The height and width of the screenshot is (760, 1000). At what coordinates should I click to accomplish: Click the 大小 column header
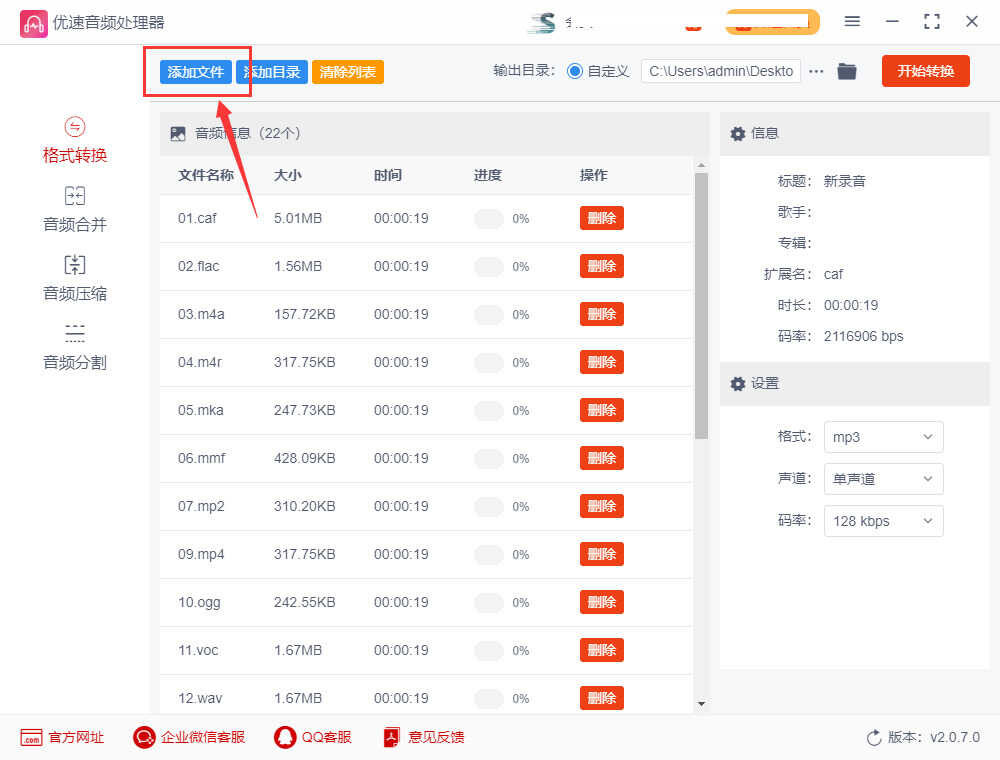pos(287,175)
